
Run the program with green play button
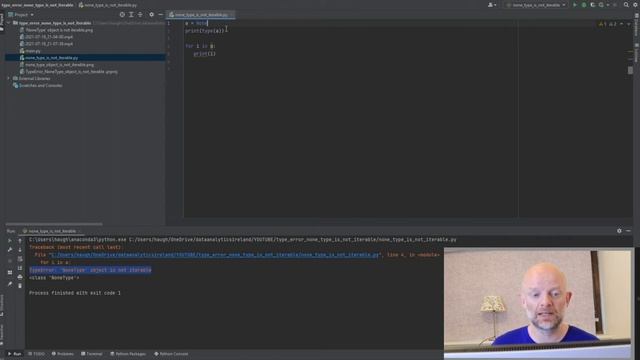575,5
